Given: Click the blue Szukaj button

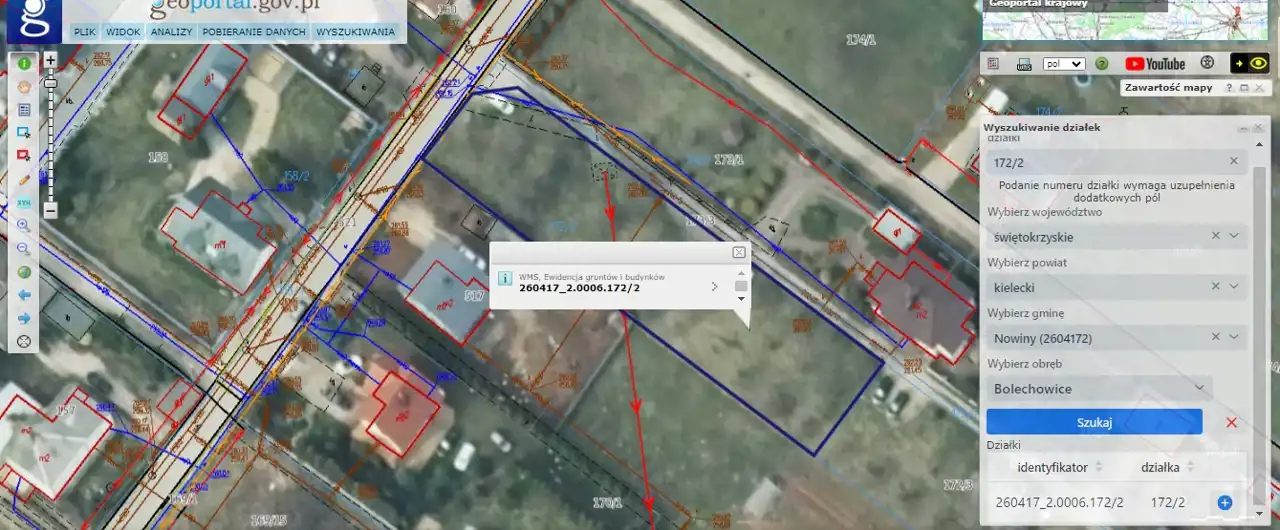Looking at the screenshot, I should [x=1094, y=422].
